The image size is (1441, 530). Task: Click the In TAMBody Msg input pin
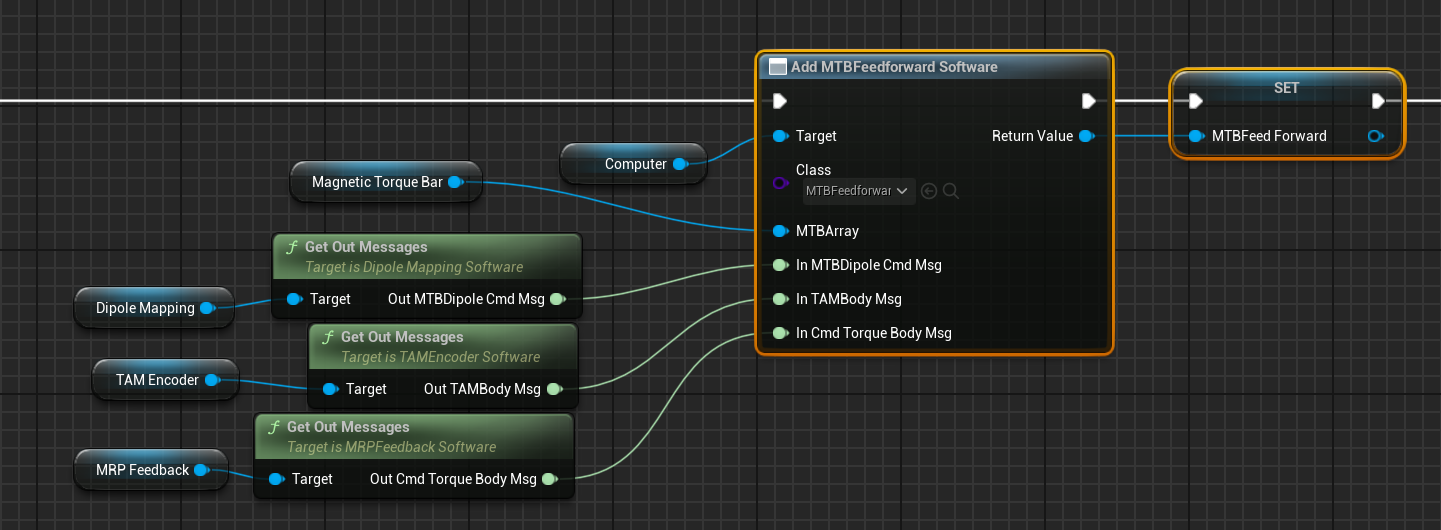tap(780, 299)
